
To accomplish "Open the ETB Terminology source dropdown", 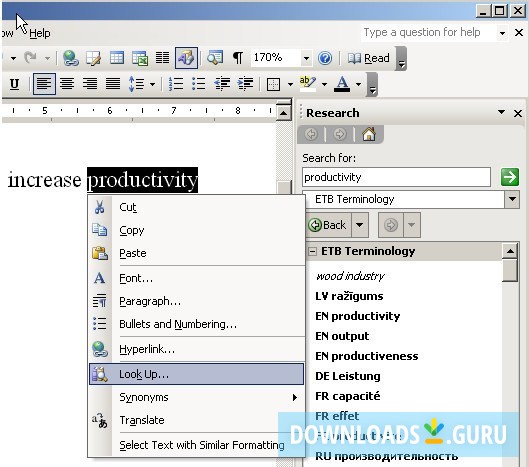I will 512,199.
